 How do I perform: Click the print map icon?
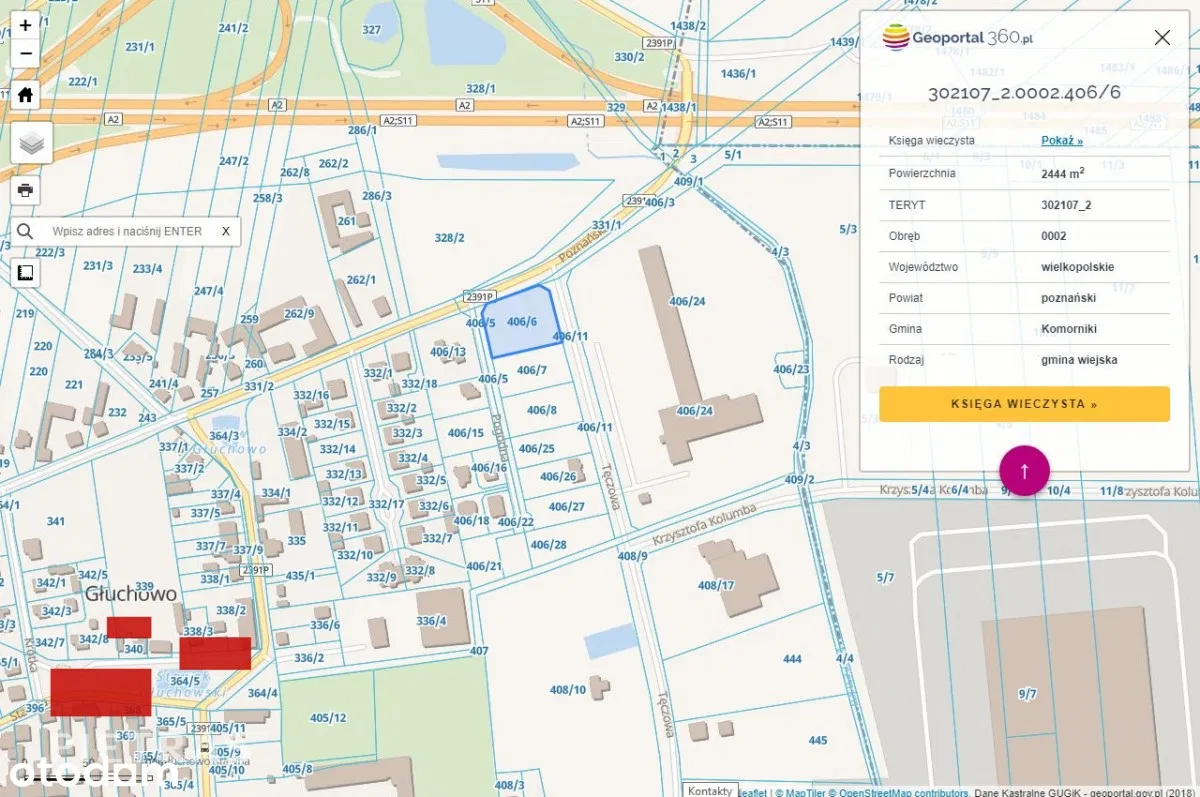(x=25, y=190)
